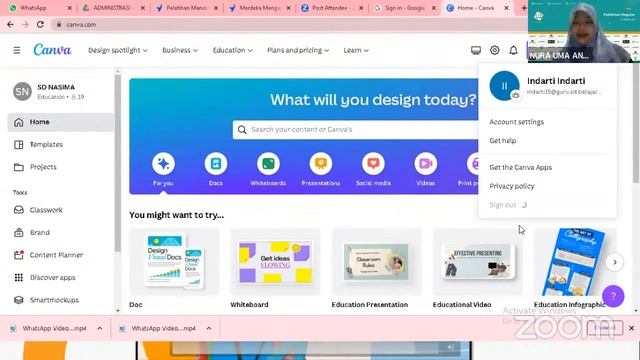Click the search magnifier icon
Screen dimensions: 640x360
coord(242,130)
